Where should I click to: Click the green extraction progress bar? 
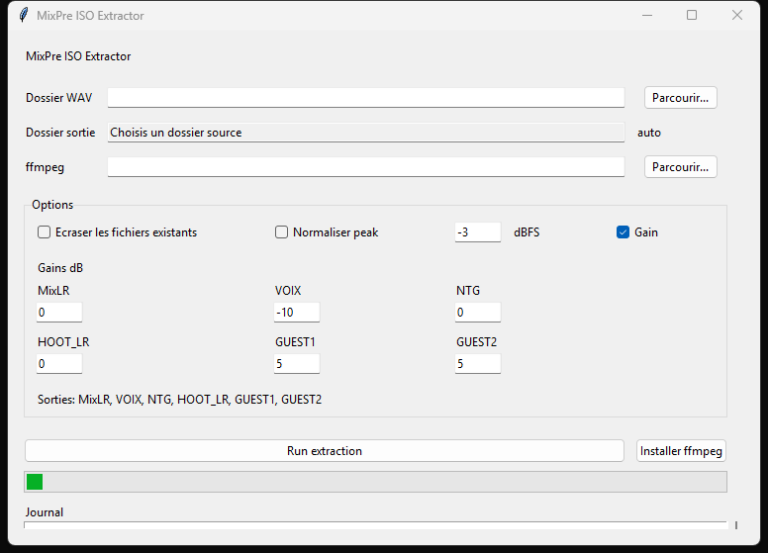376,482
